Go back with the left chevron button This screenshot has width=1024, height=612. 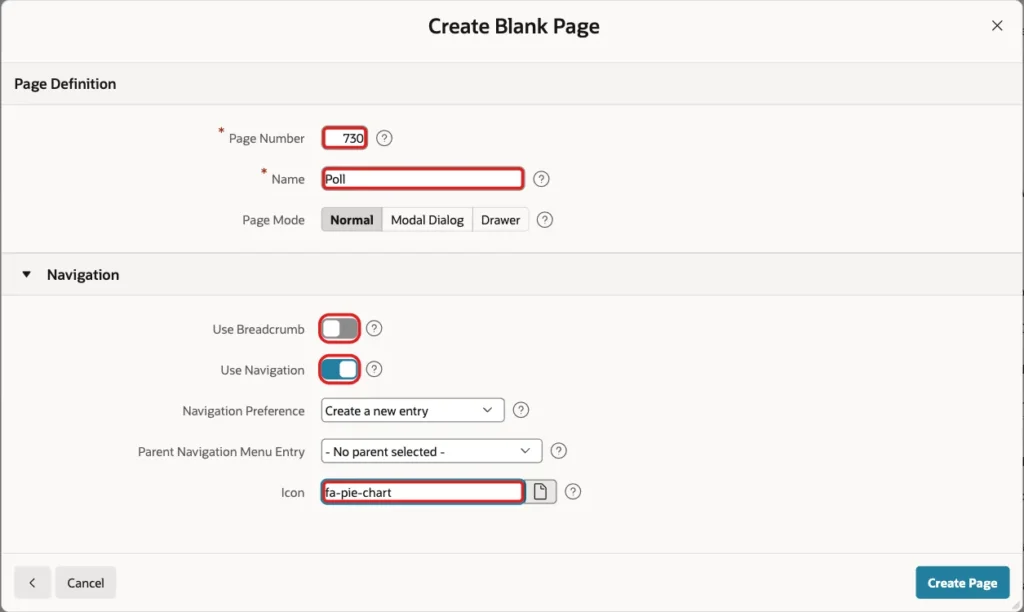coord(32,583)
